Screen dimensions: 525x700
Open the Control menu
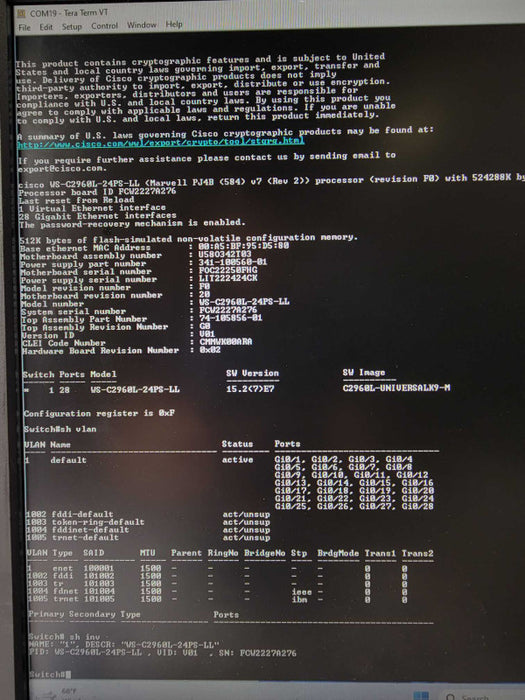point(104,26)
